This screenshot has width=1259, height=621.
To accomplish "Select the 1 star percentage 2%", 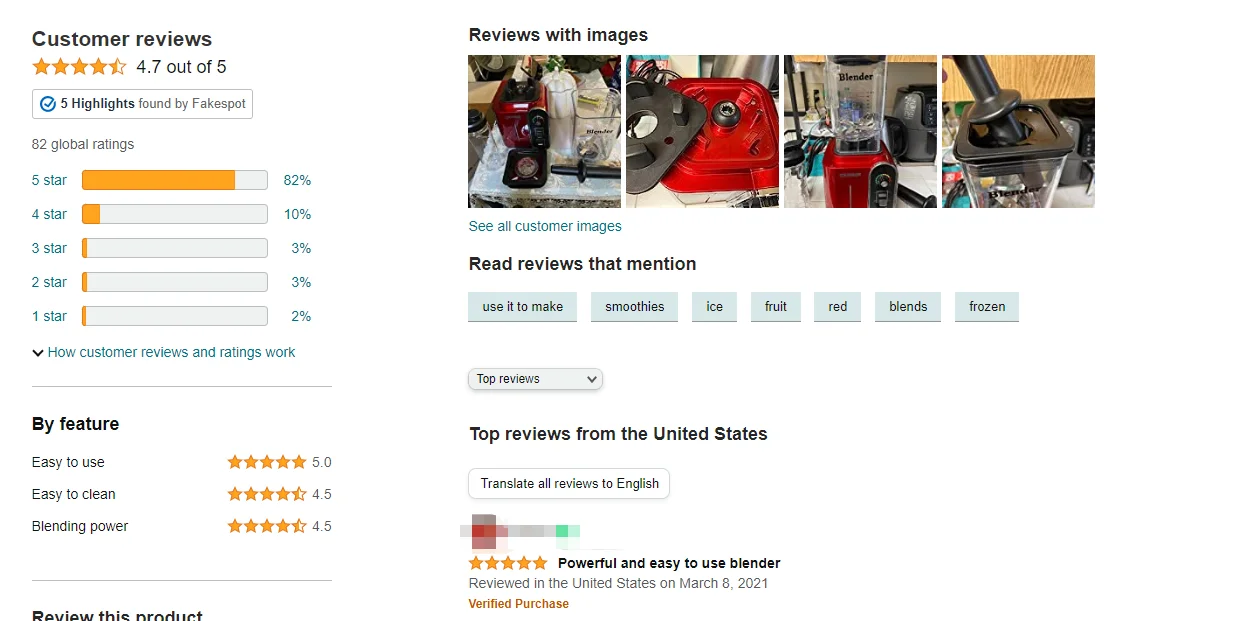I will click(301, 316).
